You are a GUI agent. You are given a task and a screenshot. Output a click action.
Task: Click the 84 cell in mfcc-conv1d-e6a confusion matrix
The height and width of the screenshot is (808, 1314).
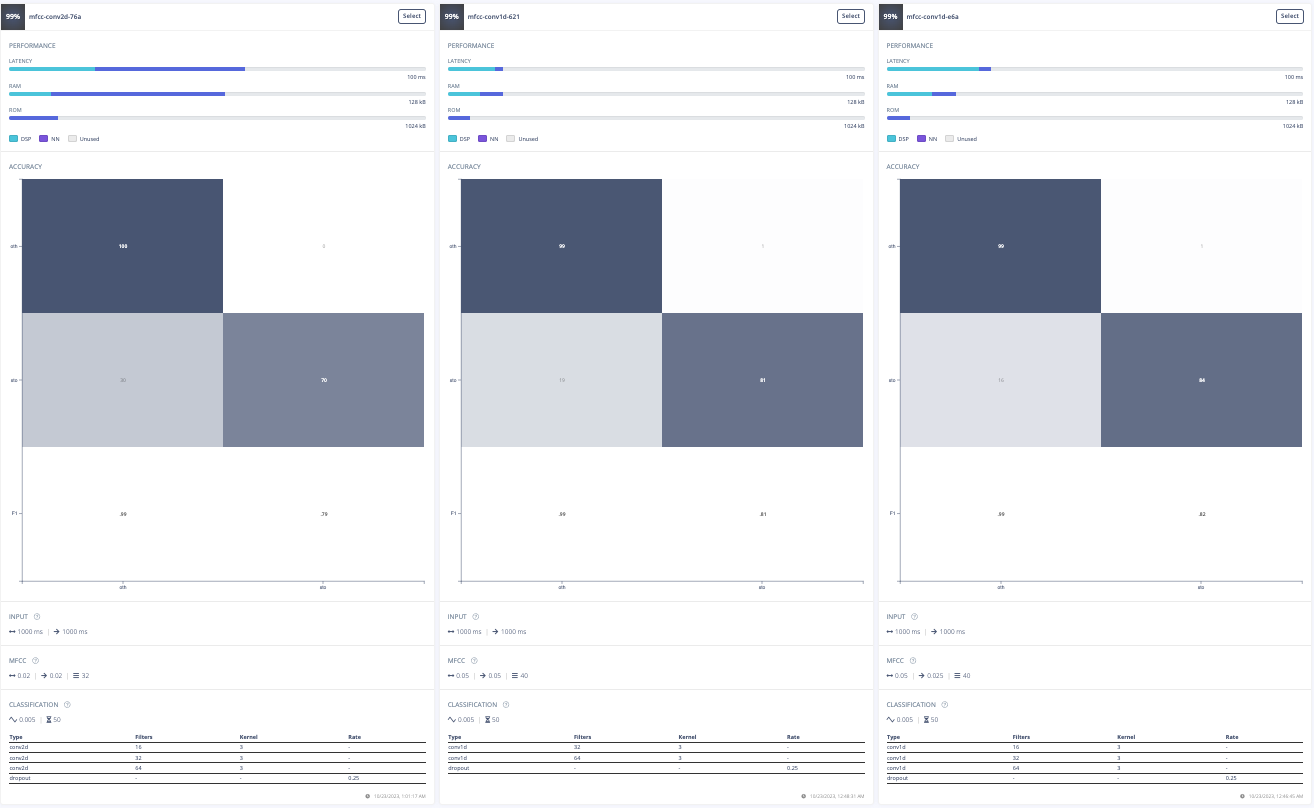[x=1201, y=380]
